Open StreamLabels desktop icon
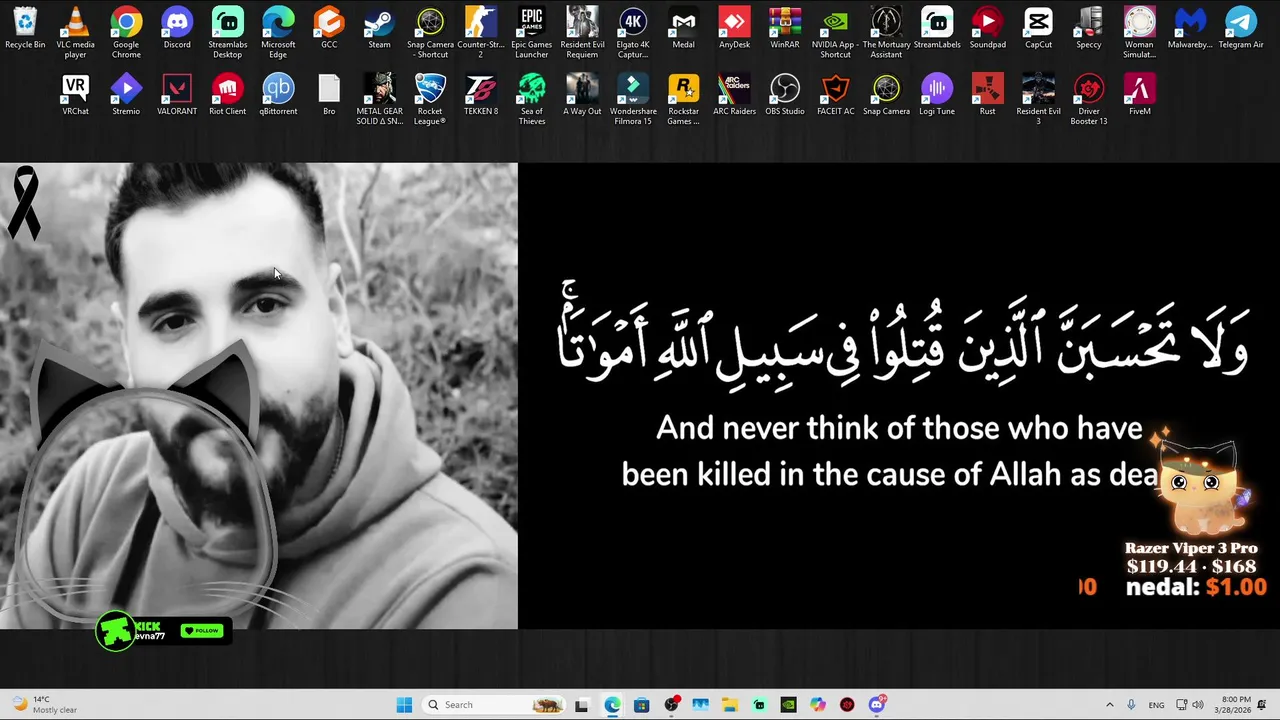Screen dimensions: 1280x720 pyautogui.click(x=937, y=28)
